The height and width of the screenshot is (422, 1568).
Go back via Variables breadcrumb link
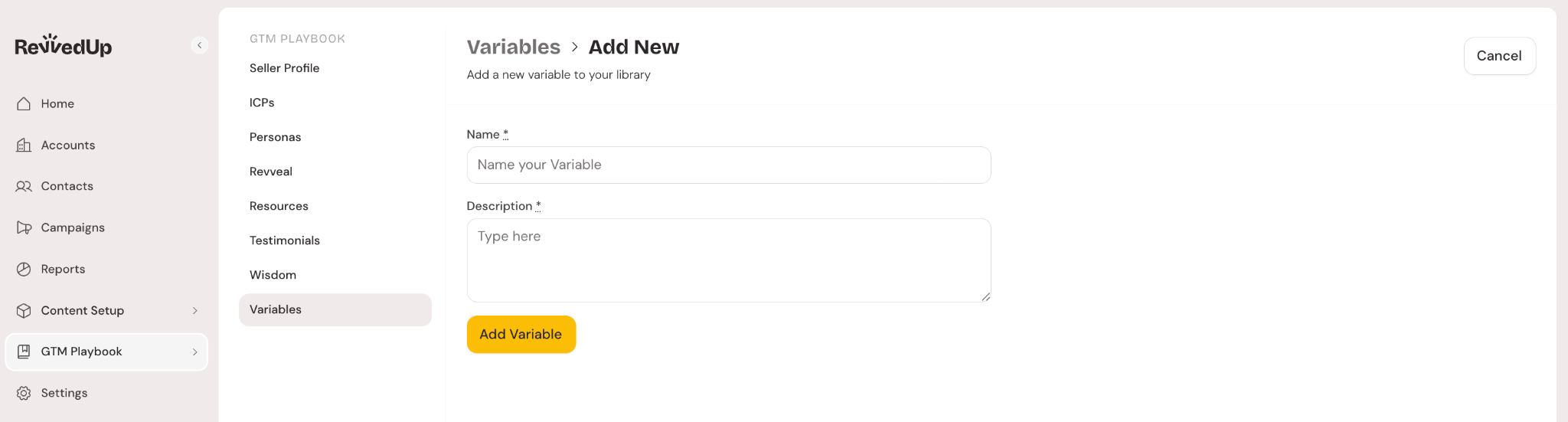pos(513,47)
